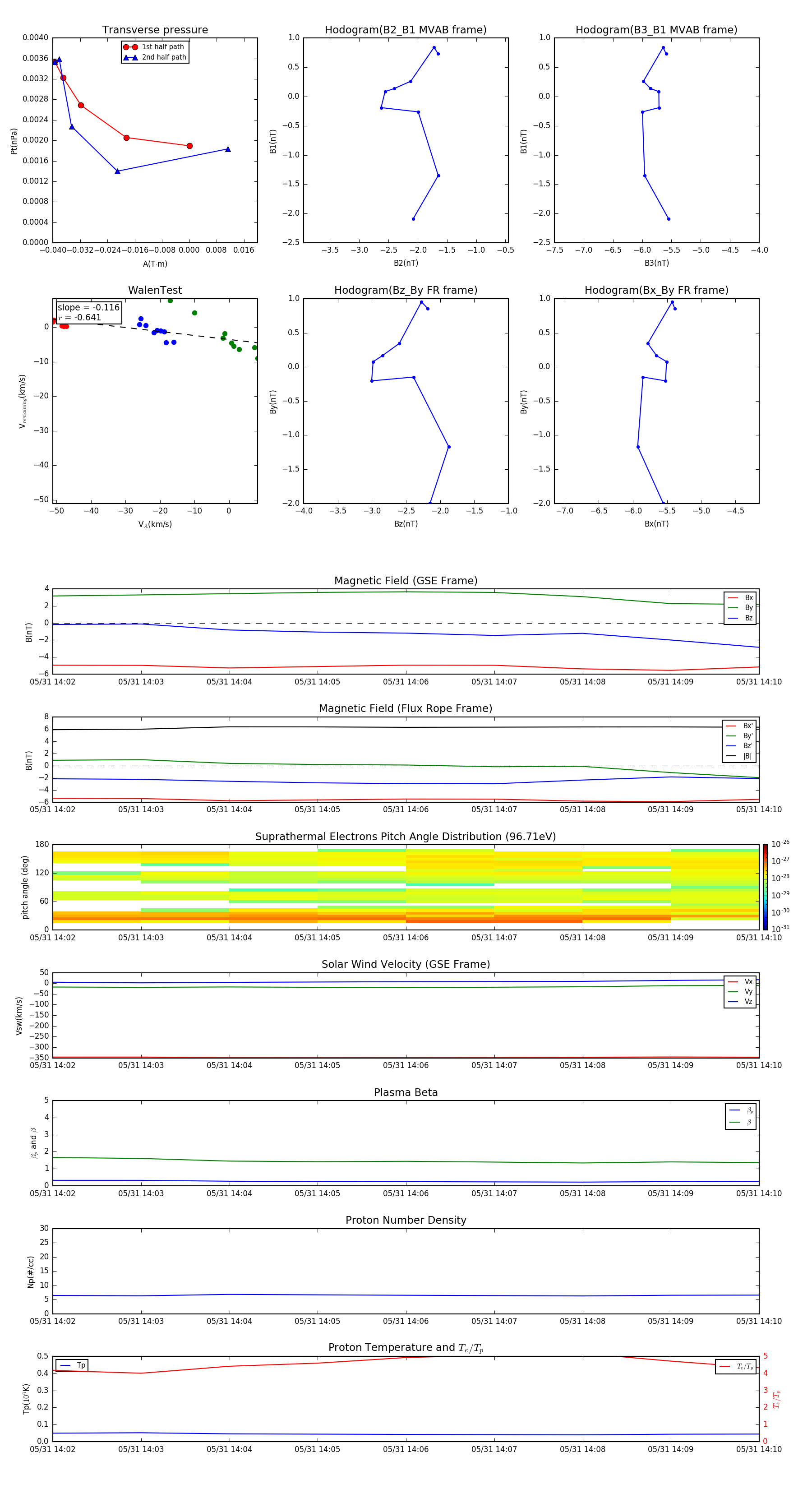Click the 'V_A(km/s)' x-axis label

(155, 524)
